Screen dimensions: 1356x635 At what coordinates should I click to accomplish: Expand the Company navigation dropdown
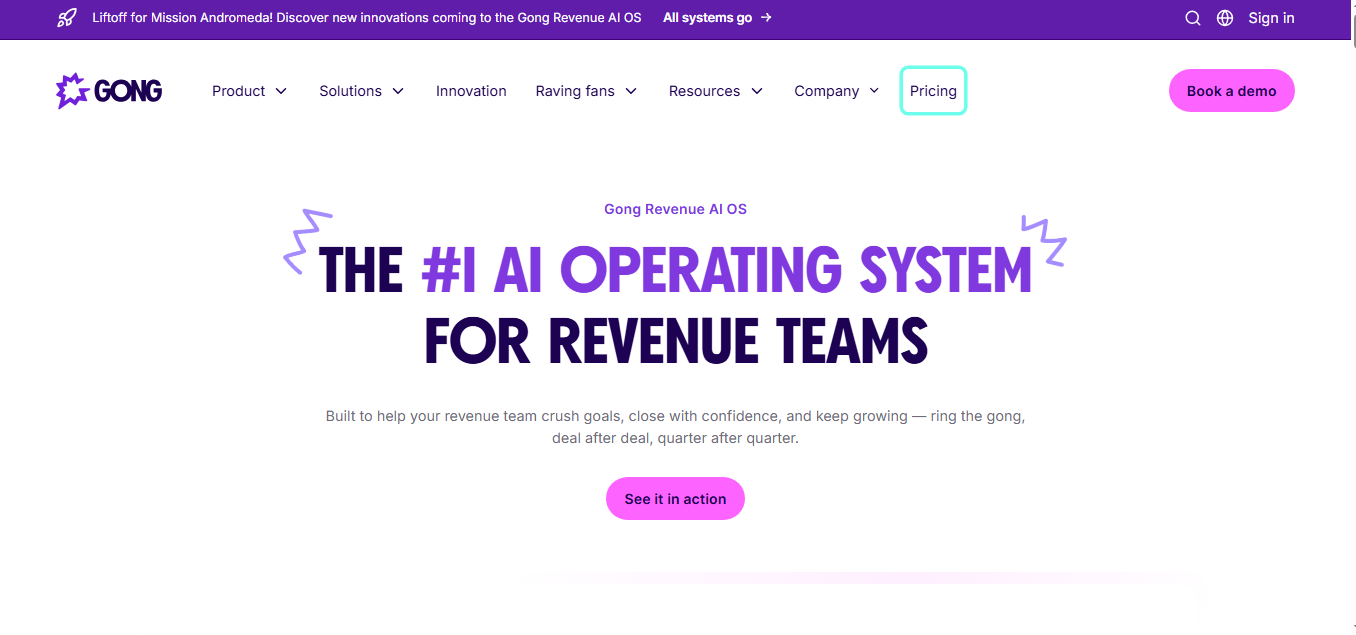(x=836, y=91)
